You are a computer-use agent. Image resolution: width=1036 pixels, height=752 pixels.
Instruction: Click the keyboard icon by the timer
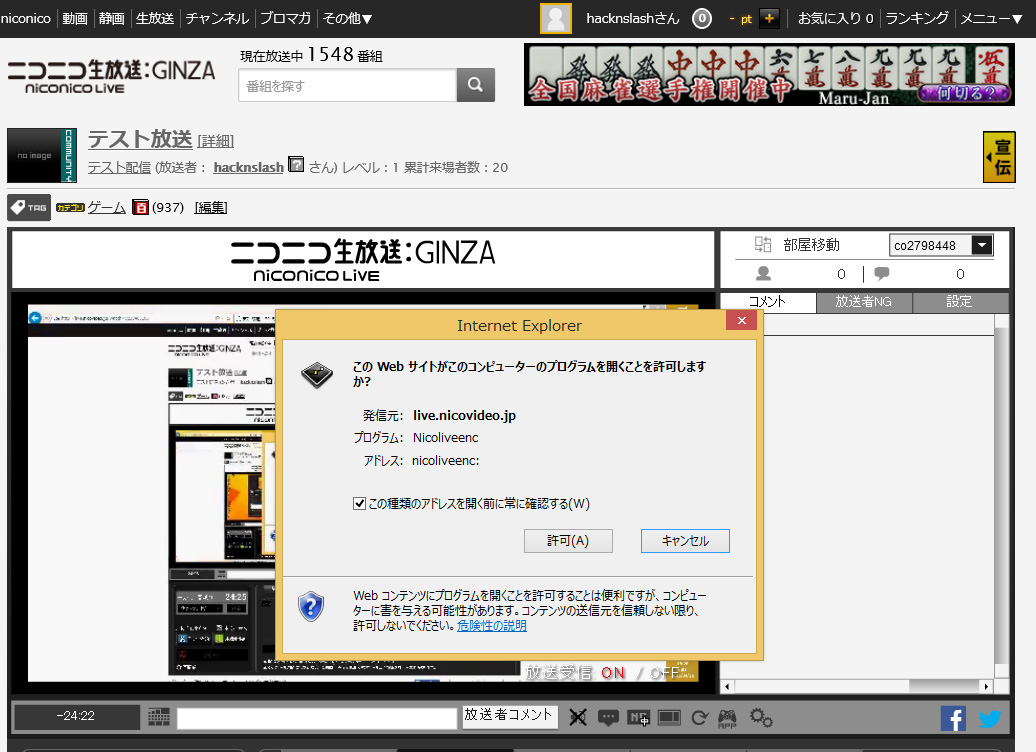coord(159,716)
